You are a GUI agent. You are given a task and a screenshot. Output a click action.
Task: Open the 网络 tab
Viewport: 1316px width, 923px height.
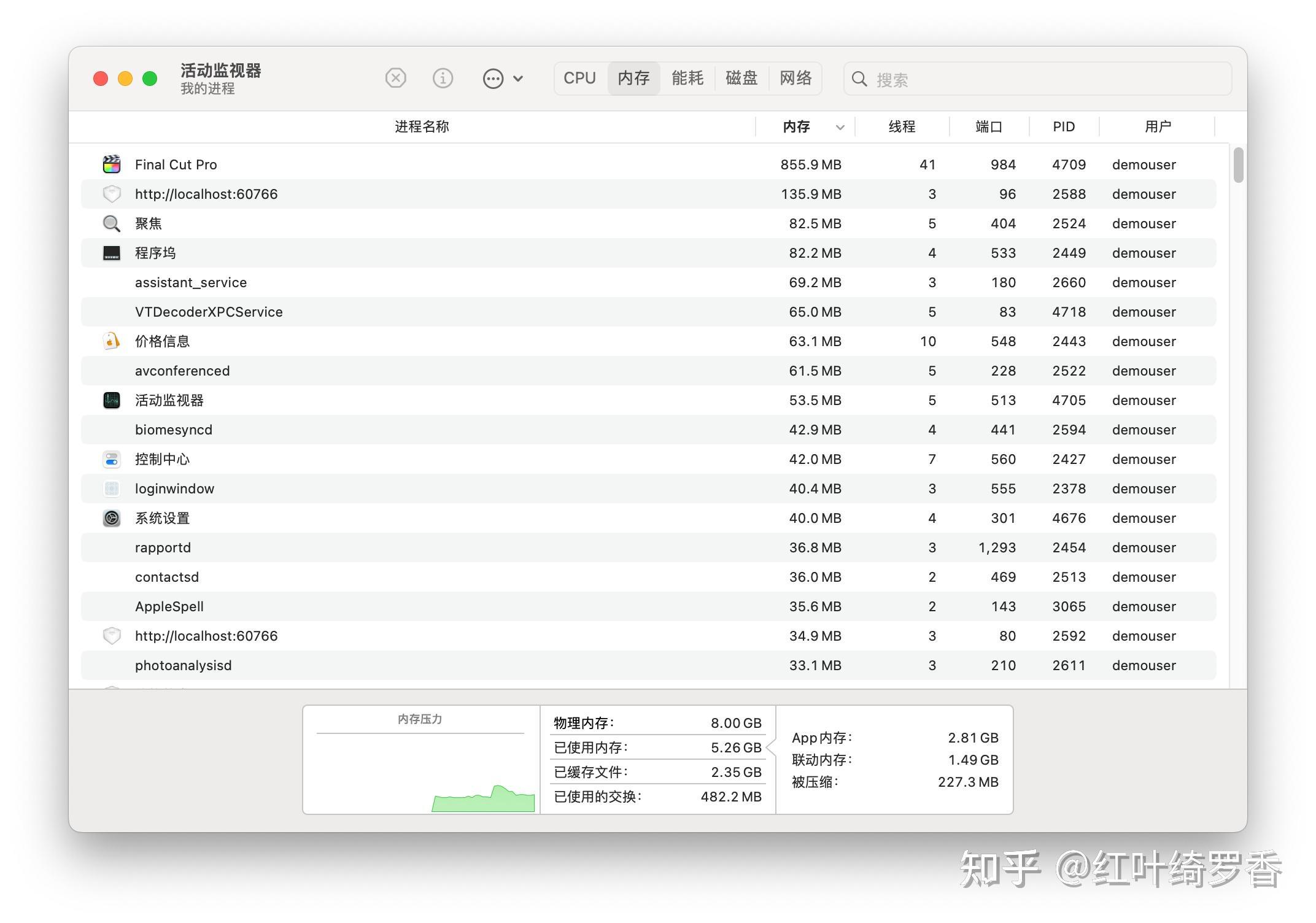tap(796, 78)
